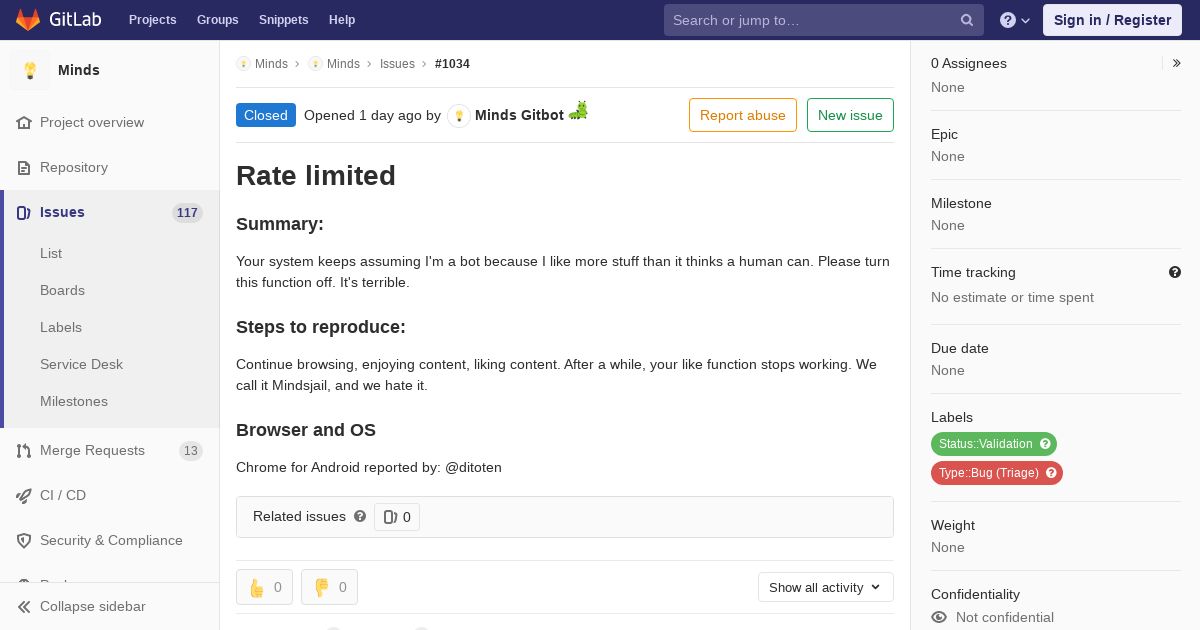
Task: Click Time tracking help icon
Action: 1175,272
